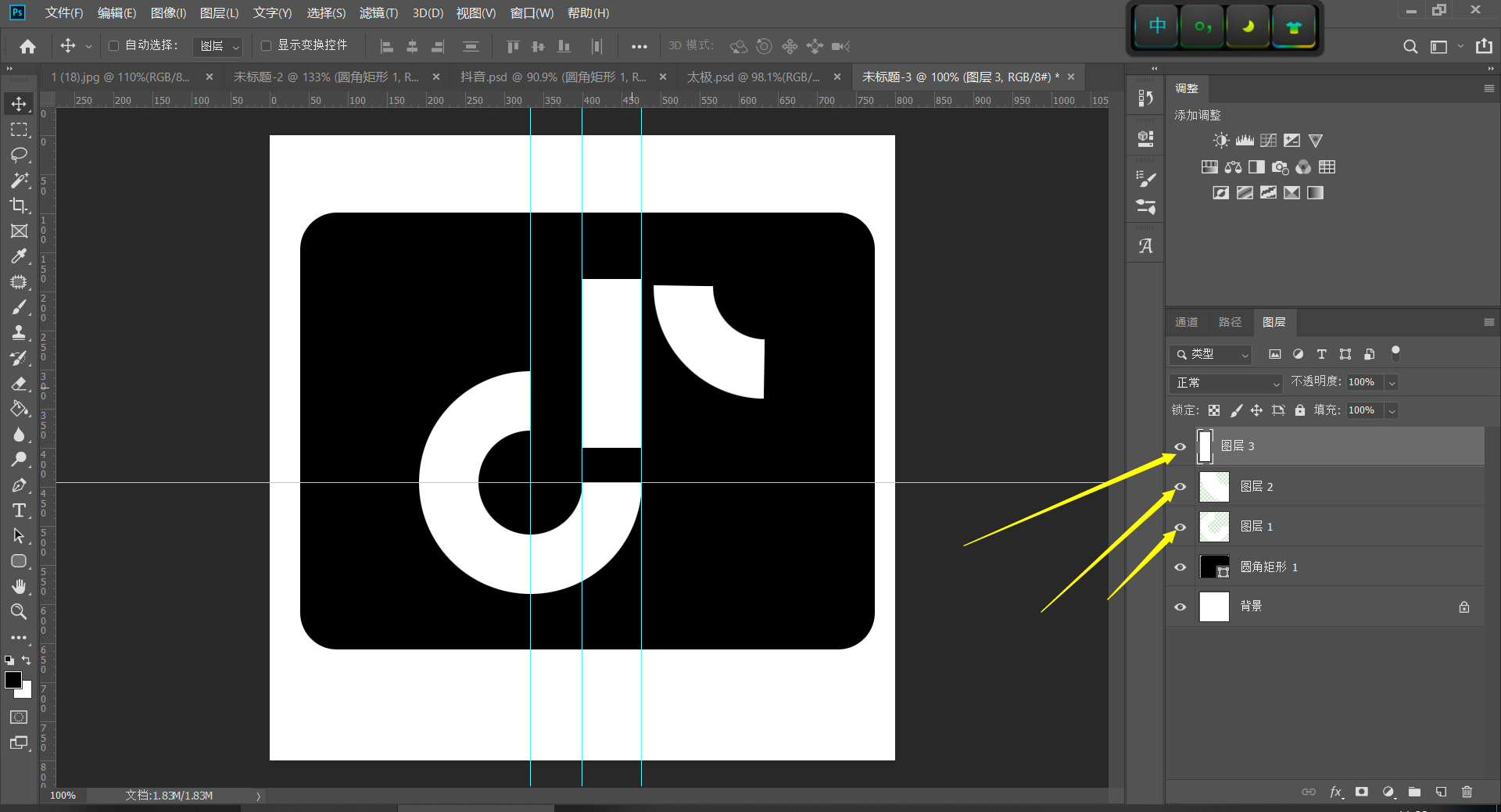Screen dimensions: 1501x812
Task: Swap foreground and background colors
Action: click(27, 660)
